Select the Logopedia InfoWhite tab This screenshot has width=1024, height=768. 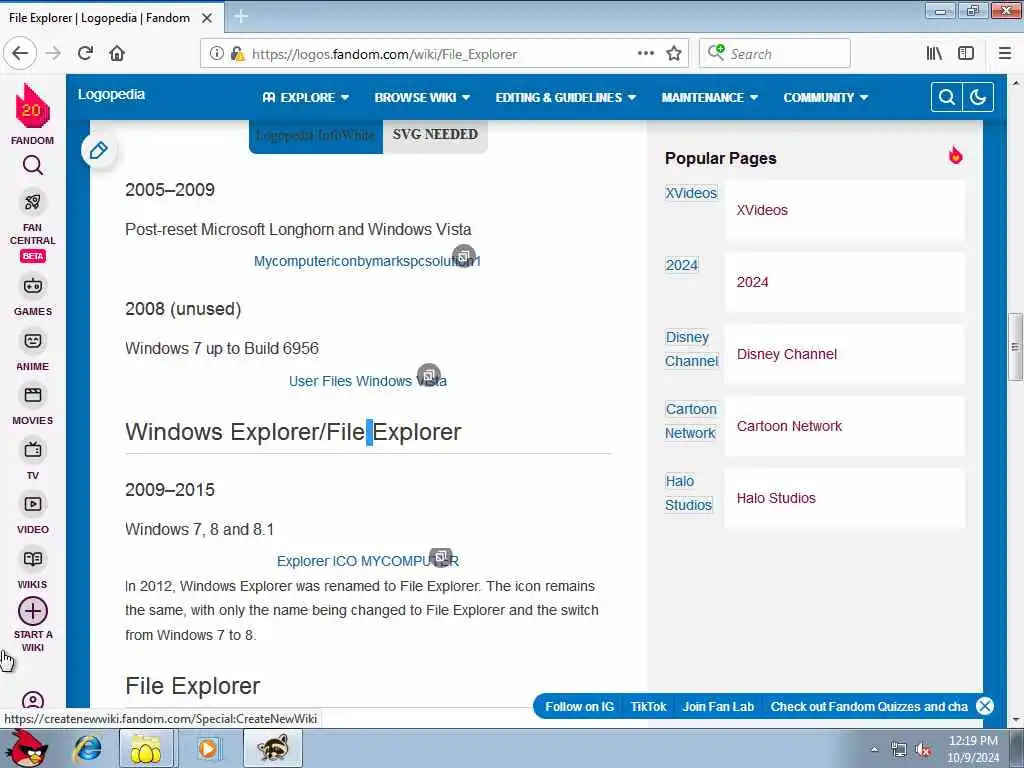(315, 135)
